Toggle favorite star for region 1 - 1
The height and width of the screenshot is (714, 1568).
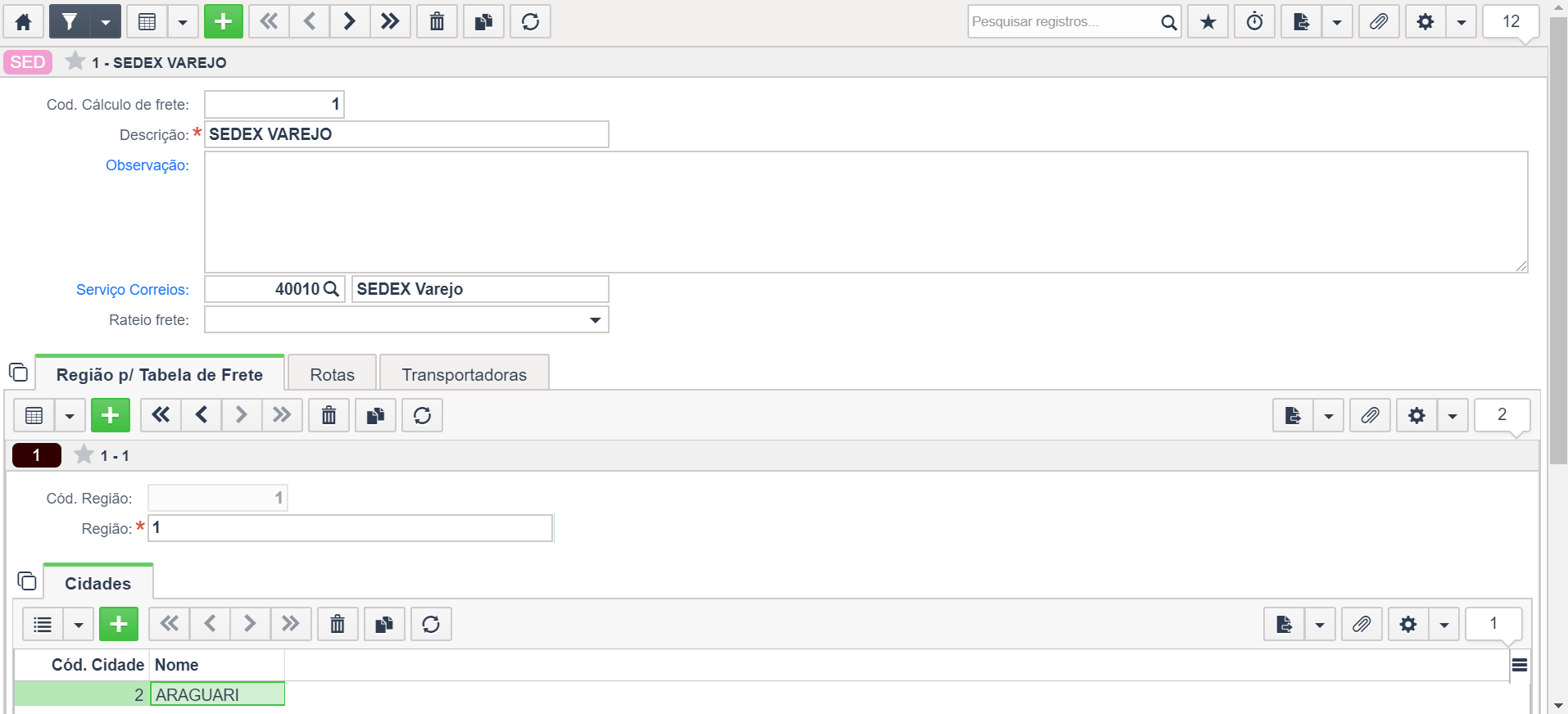click(84, 454)
